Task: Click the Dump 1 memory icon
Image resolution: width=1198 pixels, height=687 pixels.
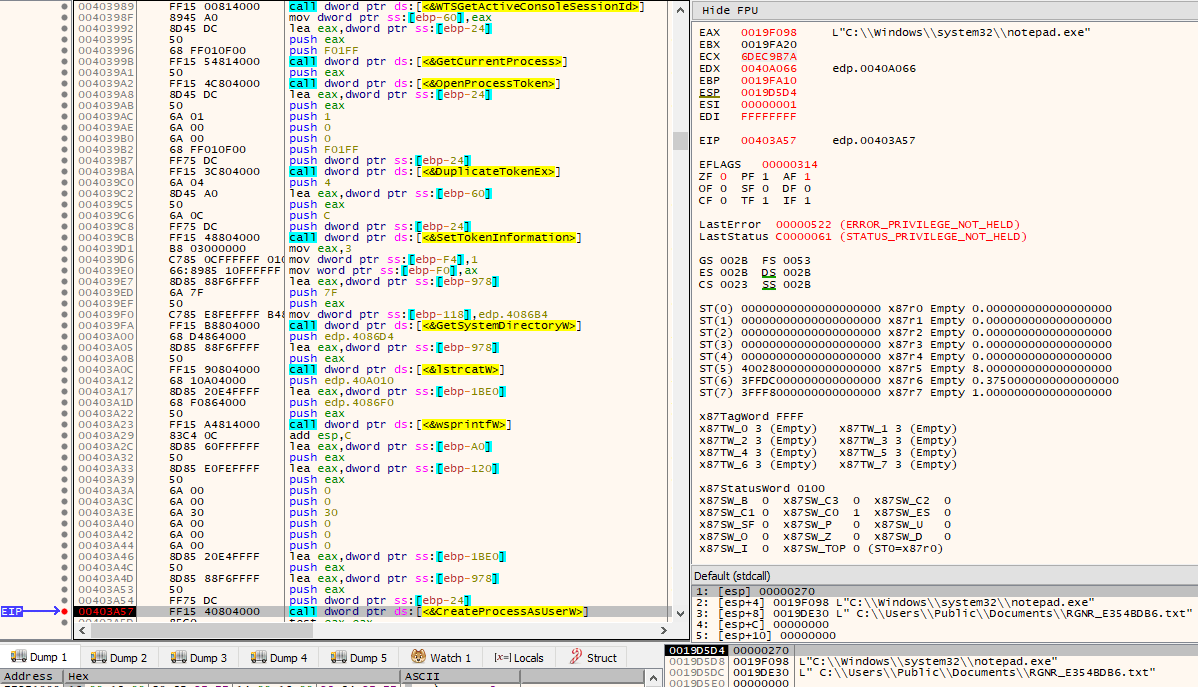Action: (x=18, y=657)
